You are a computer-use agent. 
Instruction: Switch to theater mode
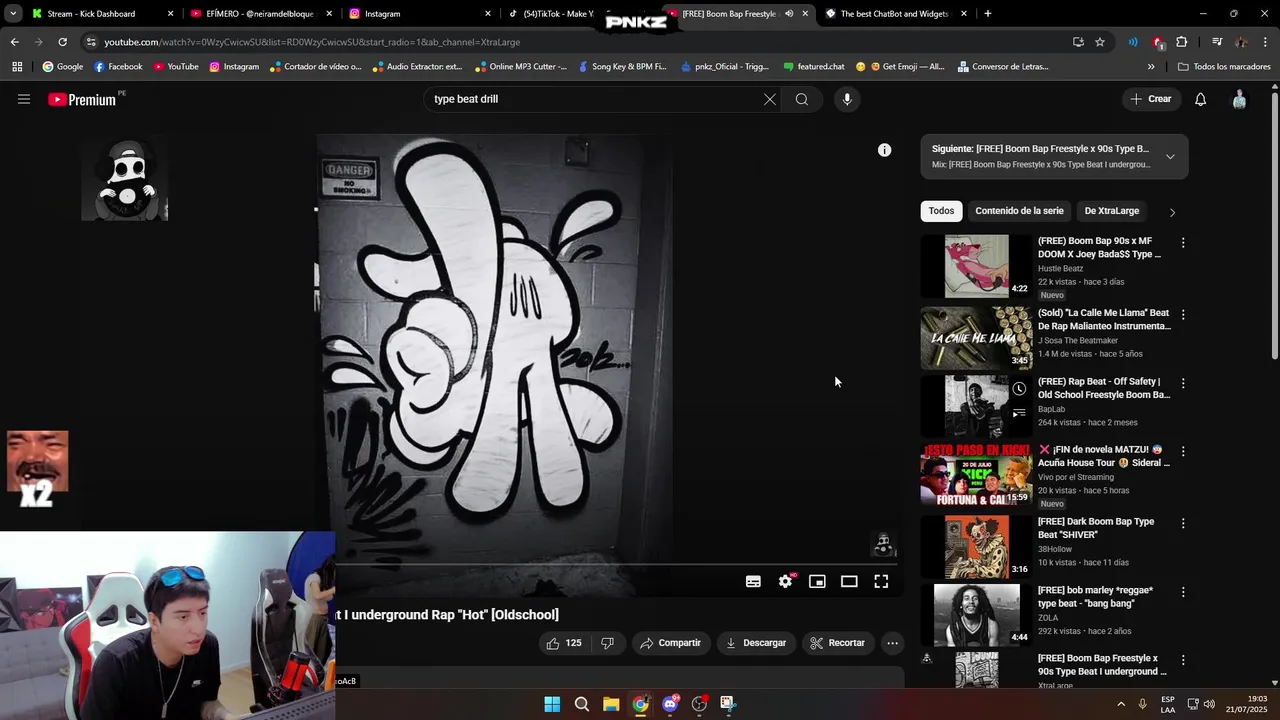click(x=849, y=581)
